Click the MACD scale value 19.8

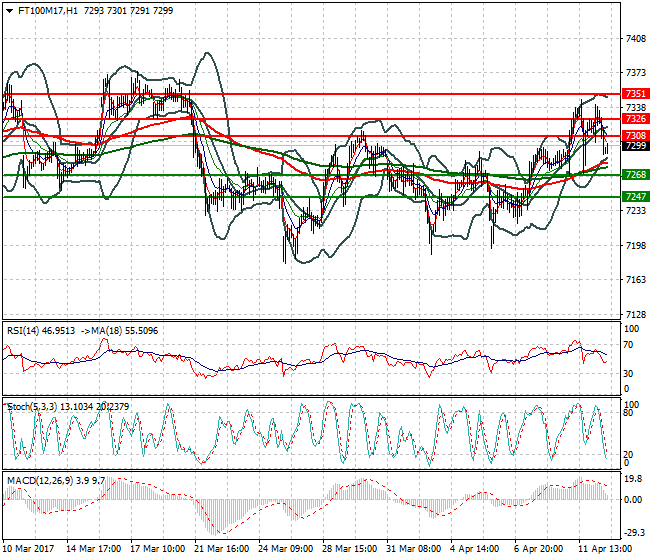point(633,479)
